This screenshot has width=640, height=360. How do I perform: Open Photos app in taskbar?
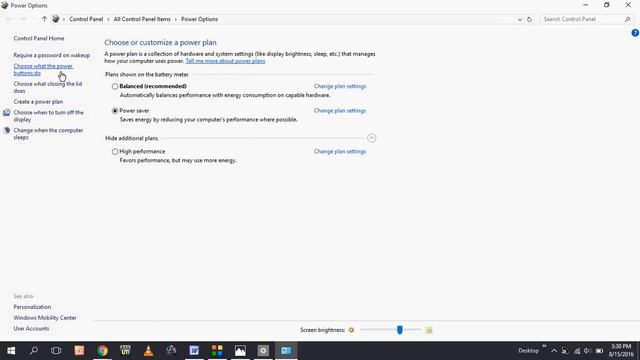(240, 351)
